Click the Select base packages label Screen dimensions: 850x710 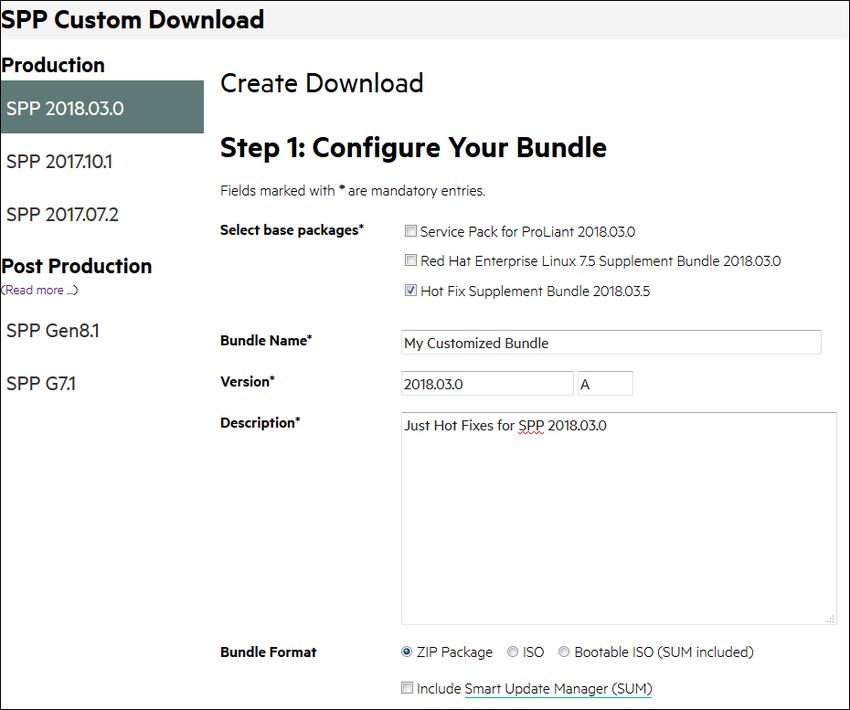click(292, 230)
